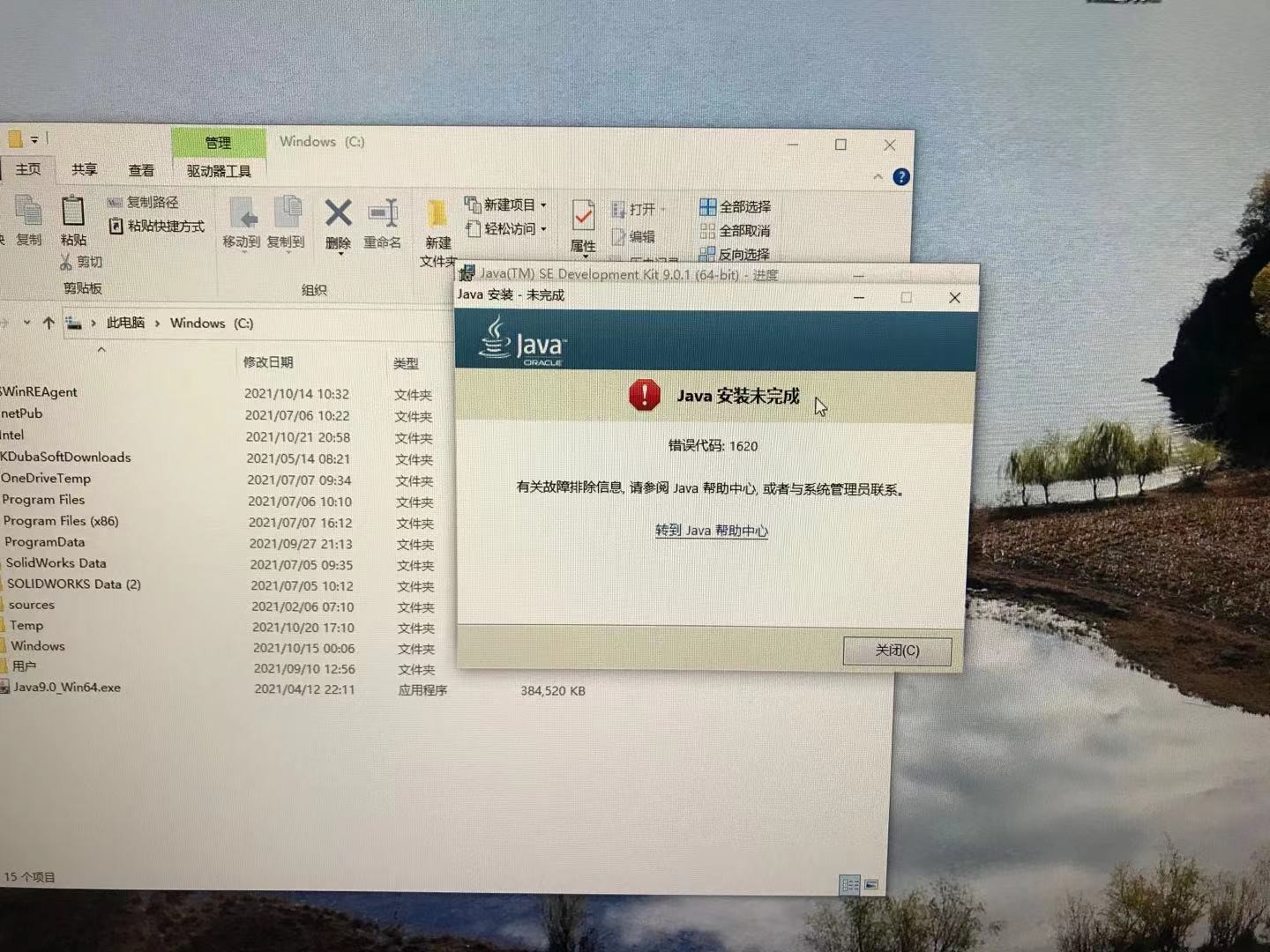
Task: Open the New item dropdown
Action: click(x=505, y=205)
